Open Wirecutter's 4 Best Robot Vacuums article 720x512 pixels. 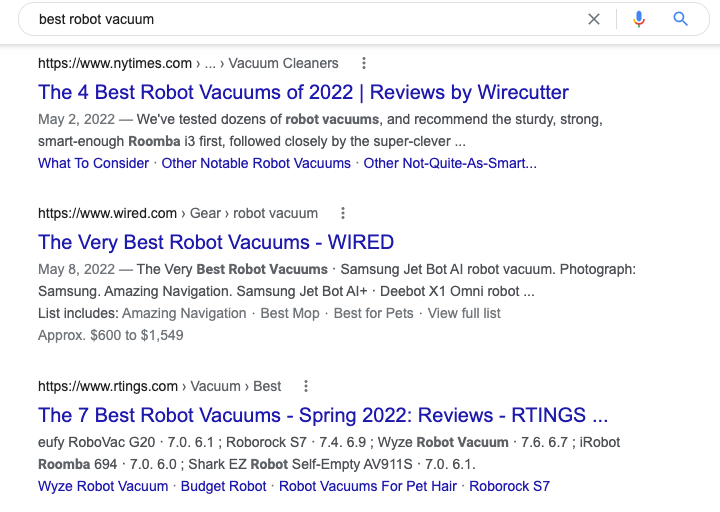tap(303, 93)
